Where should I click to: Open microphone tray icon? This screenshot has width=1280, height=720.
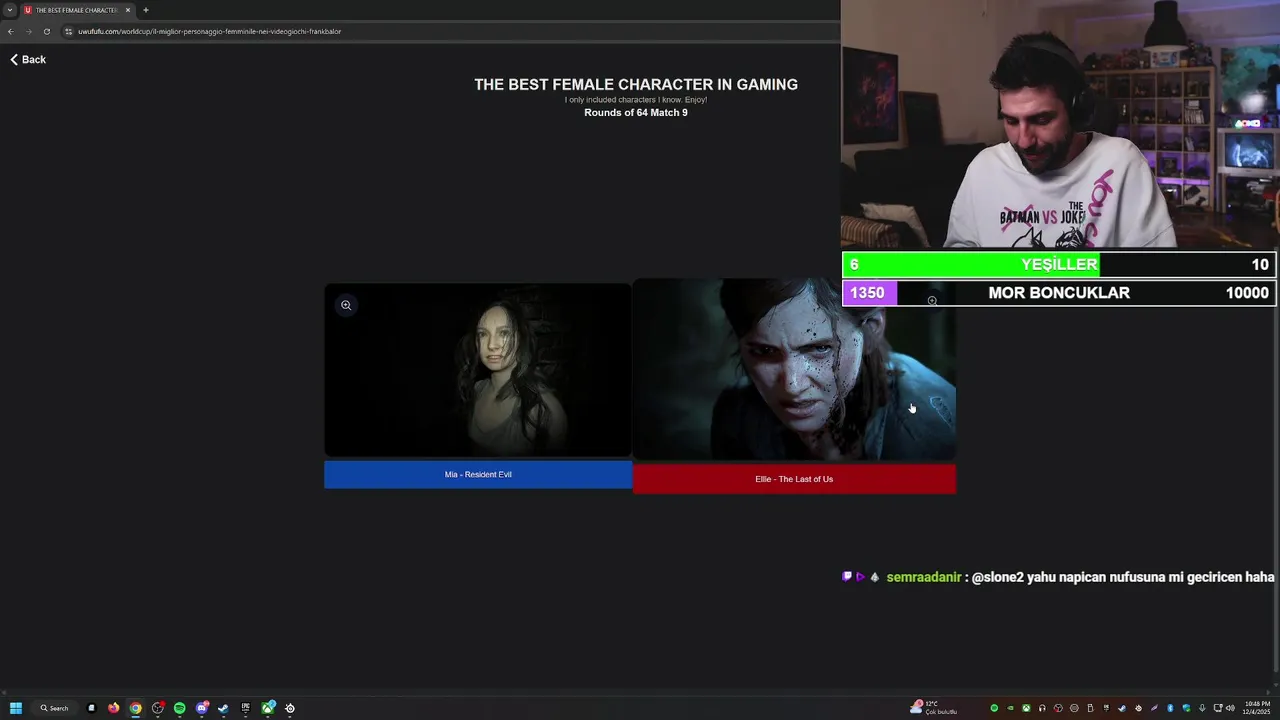[1202, 708]
